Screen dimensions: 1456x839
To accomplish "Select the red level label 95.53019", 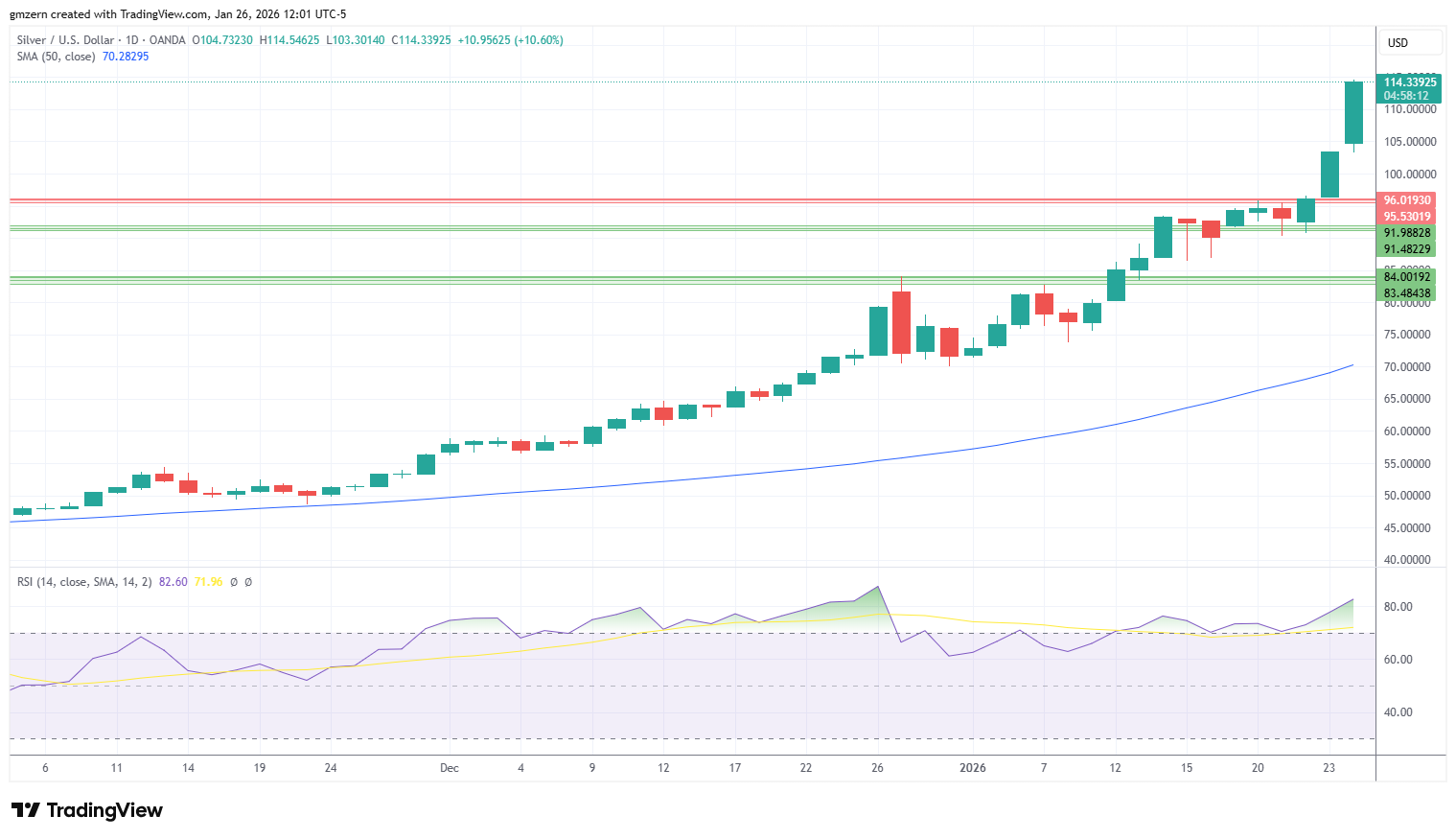I will (1407, 217).
